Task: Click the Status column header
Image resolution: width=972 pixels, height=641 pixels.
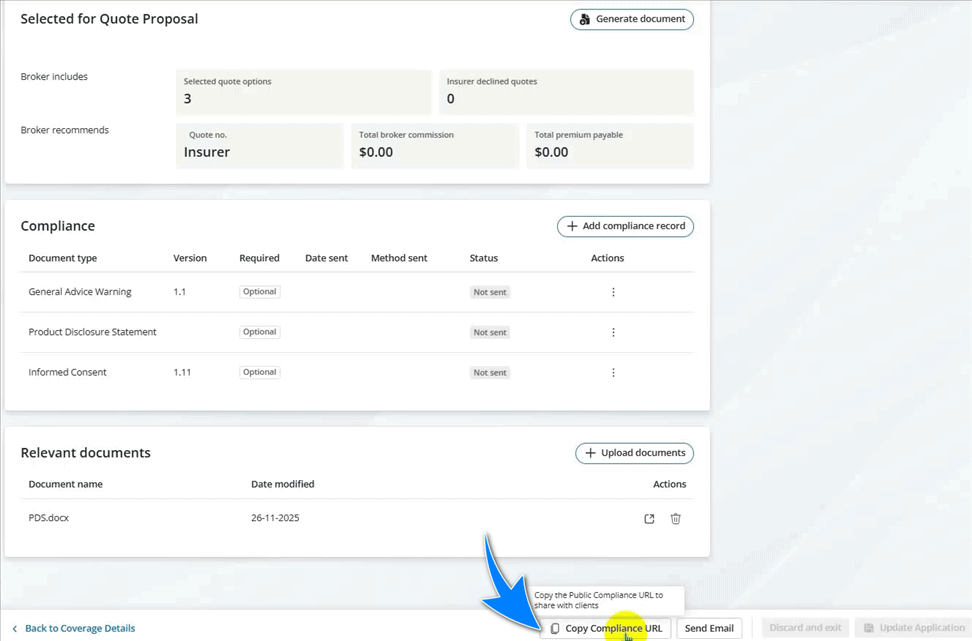Action: (x=484, y=259)
